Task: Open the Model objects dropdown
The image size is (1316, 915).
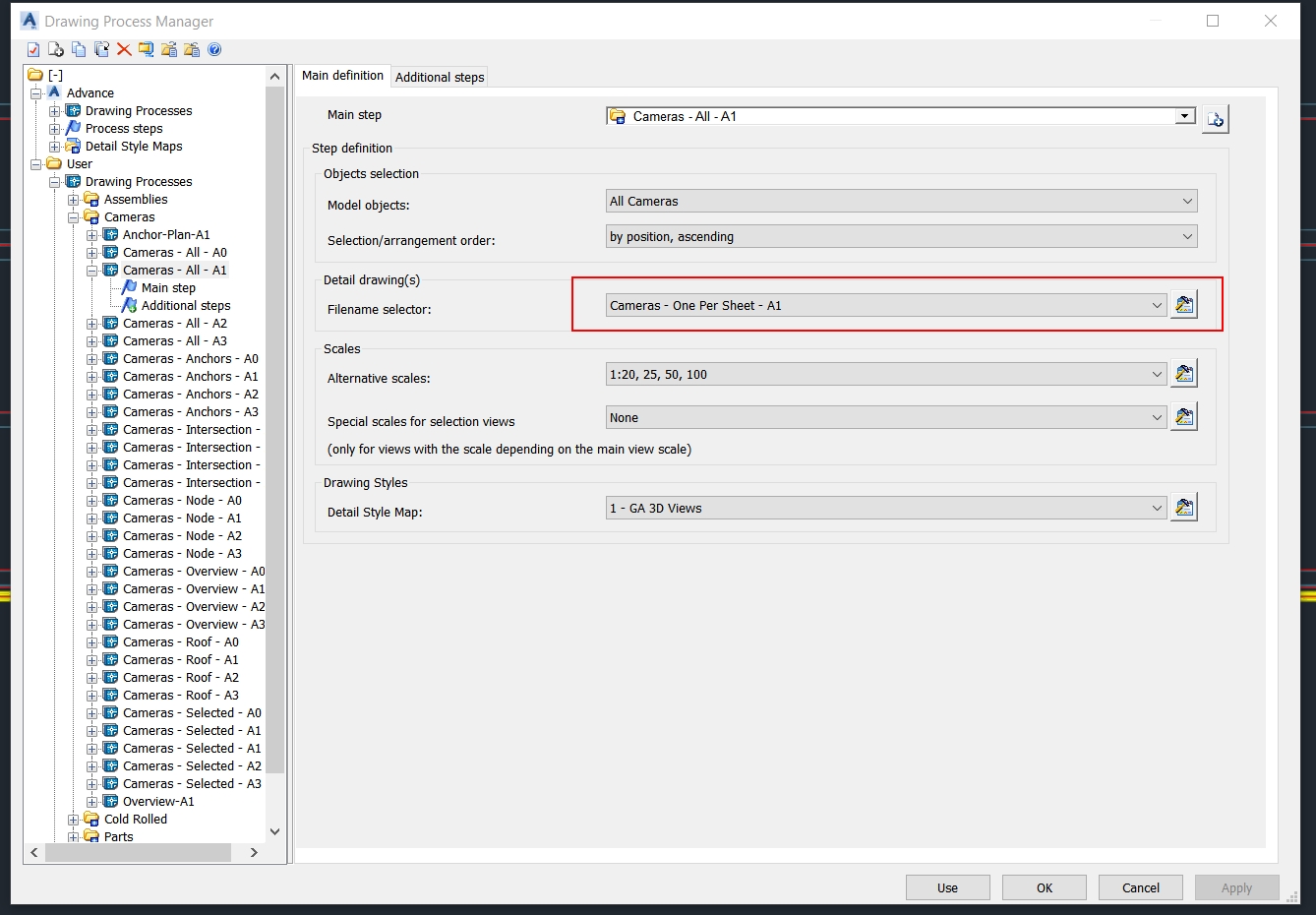Action: pos(1186,200)
